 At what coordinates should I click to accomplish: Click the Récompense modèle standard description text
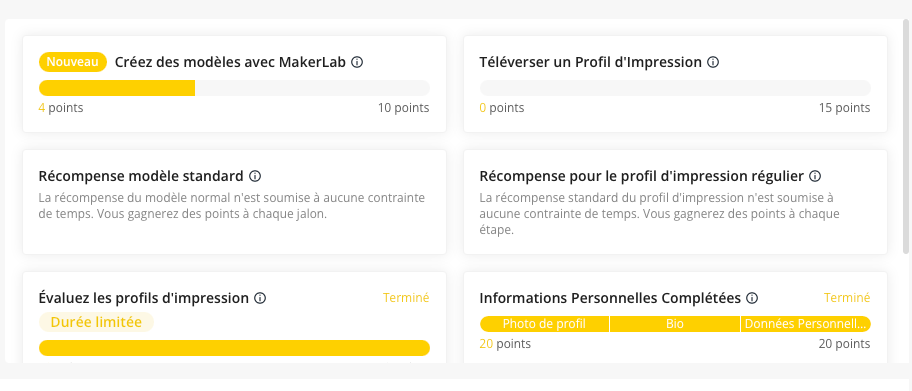tap(231, 206)
